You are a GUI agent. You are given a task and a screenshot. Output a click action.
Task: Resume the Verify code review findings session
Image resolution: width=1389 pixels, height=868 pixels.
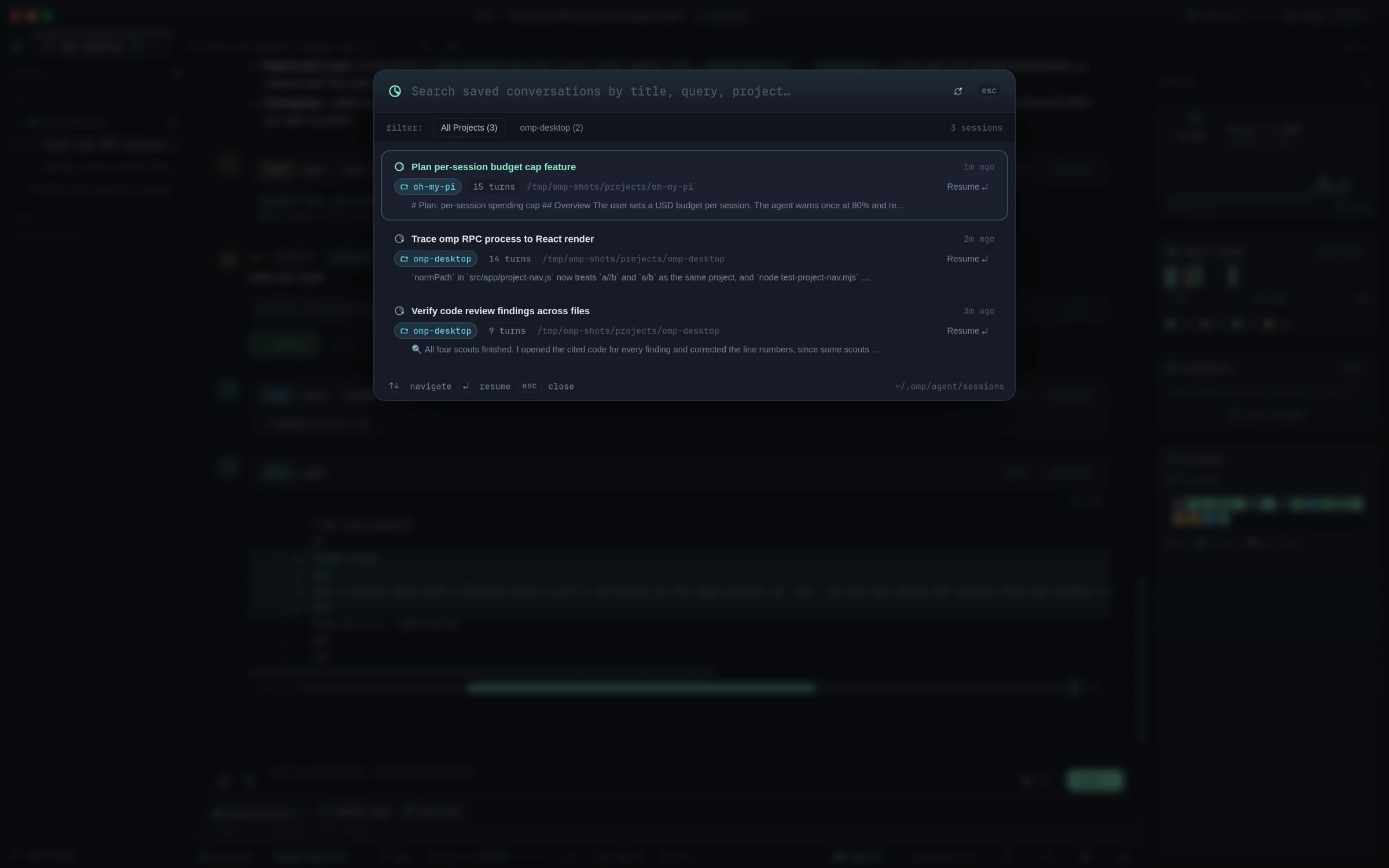(967, 331)
